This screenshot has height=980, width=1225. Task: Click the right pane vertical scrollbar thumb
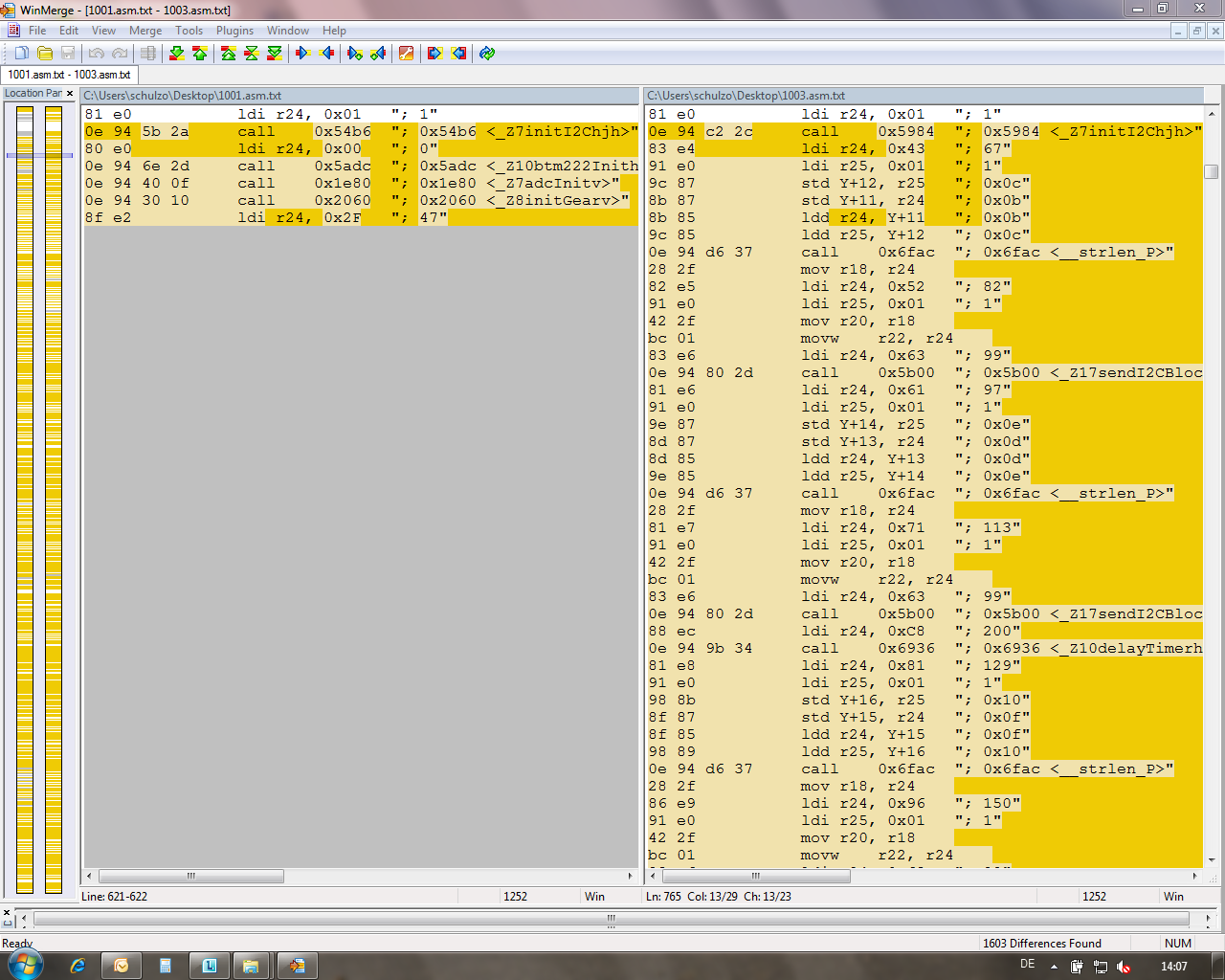coord(1211,171)
